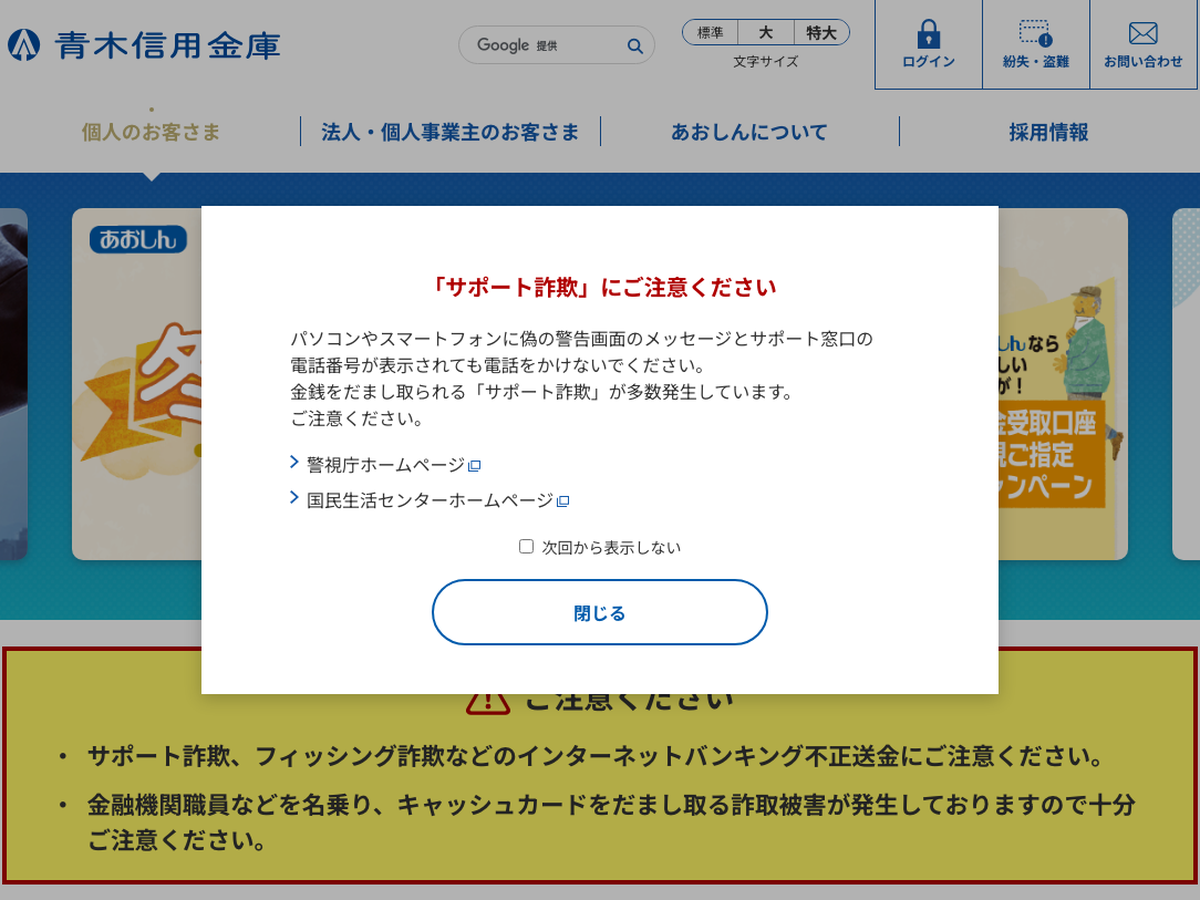
Task: Open the 国民生活センターホームページ link
Action: (429, 500)
